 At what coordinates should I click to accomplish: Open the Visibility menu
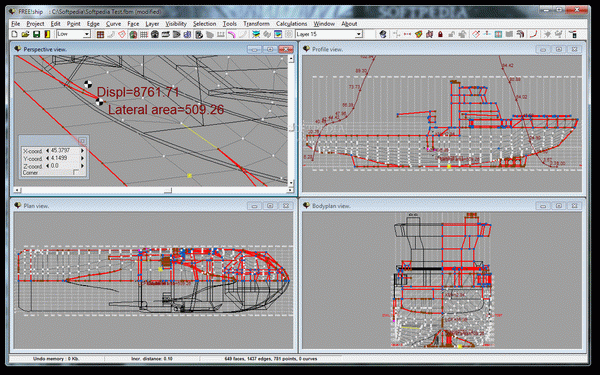[176, 24]
